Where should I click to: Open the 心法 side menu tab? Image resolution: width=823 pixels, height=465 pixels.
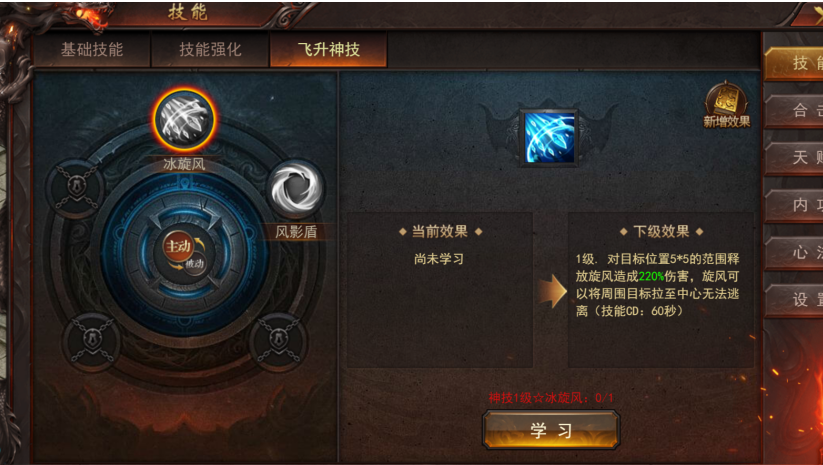(x=794, y=252)
